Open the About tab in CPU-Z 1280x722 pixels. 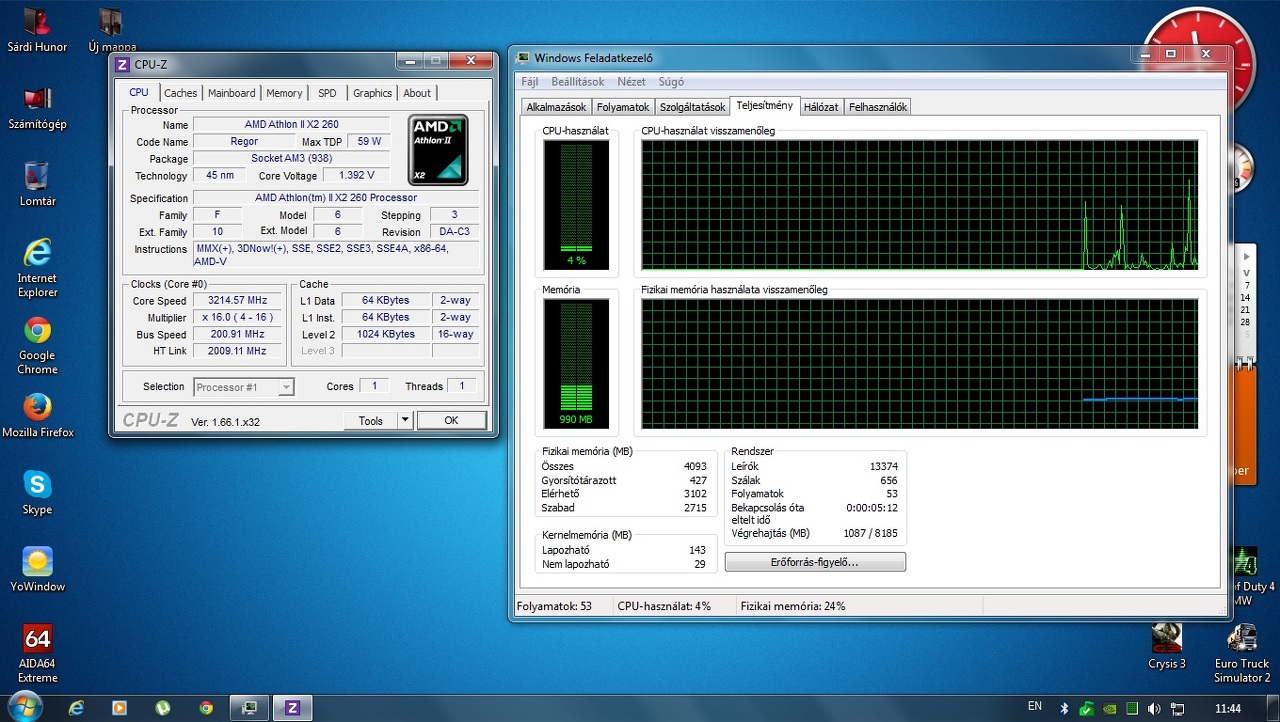[417, 93]
